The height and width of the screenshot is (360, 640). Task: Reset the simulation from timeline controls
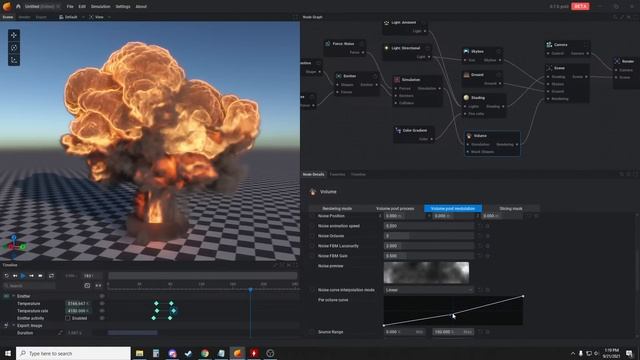(7, 276)
